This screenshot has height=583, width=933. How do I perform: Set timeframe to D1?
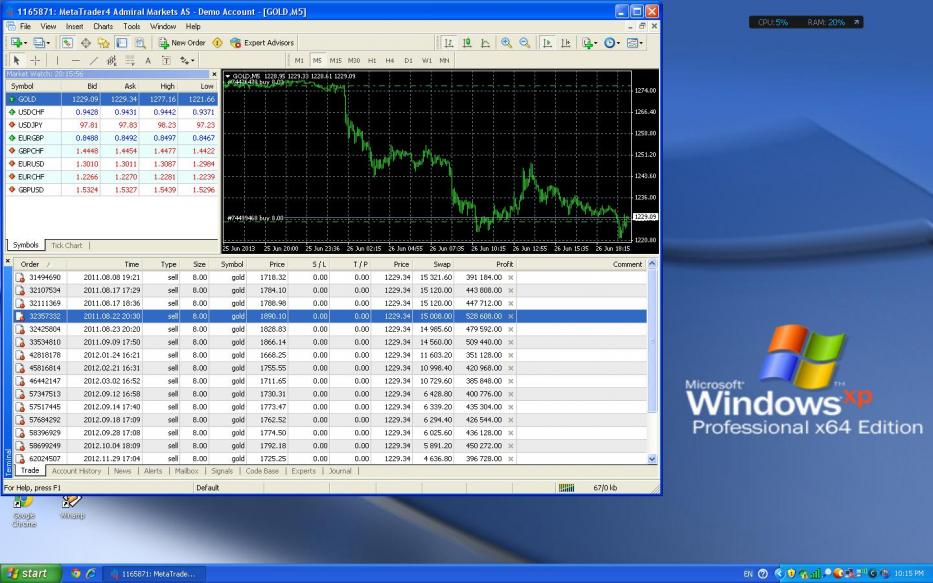coord(408,61)
